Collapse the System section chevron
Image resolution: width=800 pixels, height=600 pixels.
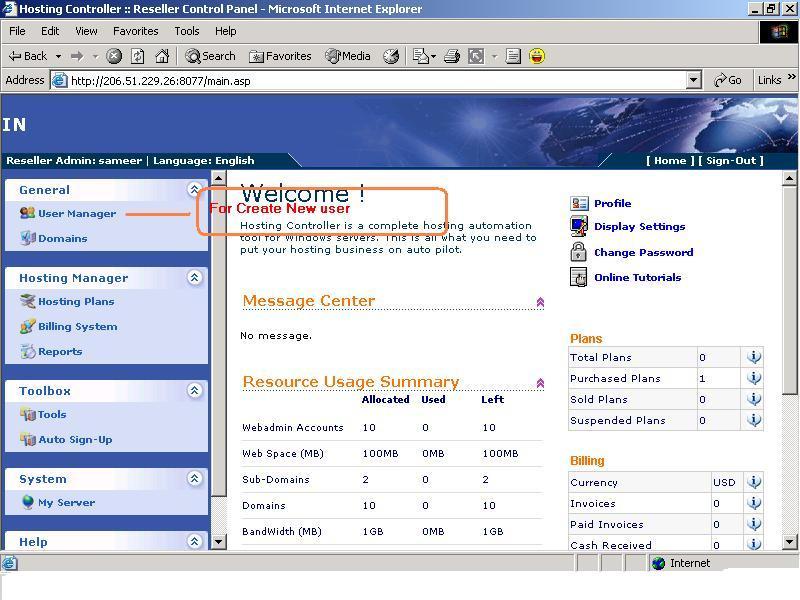[x=194, y=479]
